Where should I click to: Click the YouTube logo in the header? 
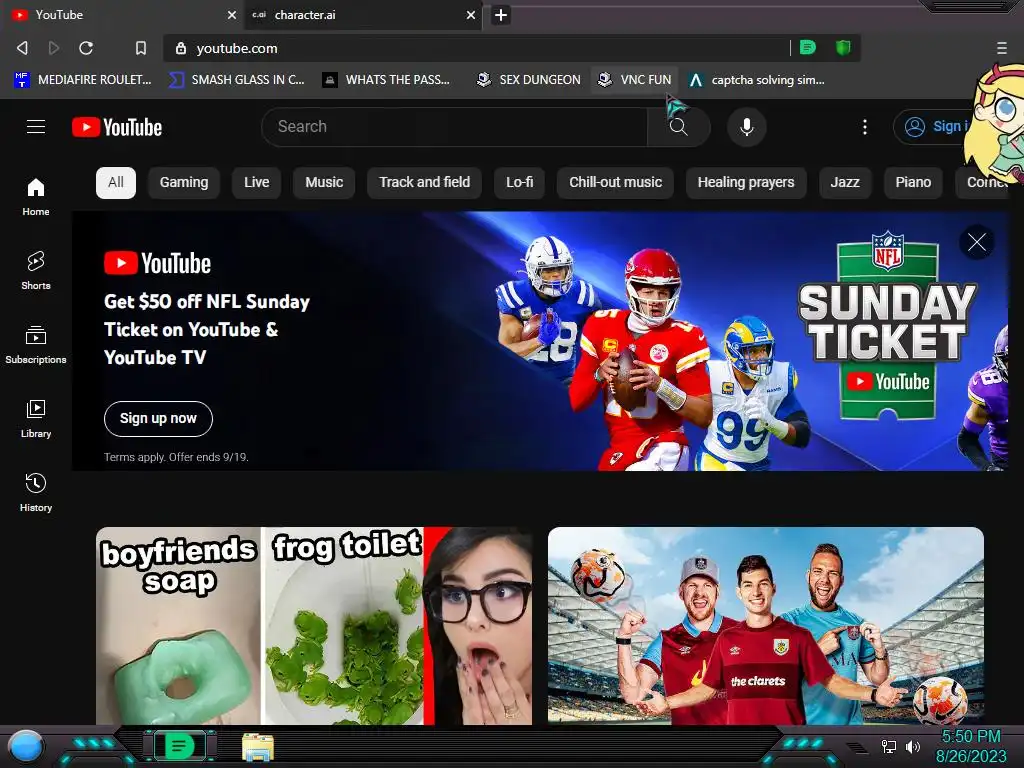117,127
